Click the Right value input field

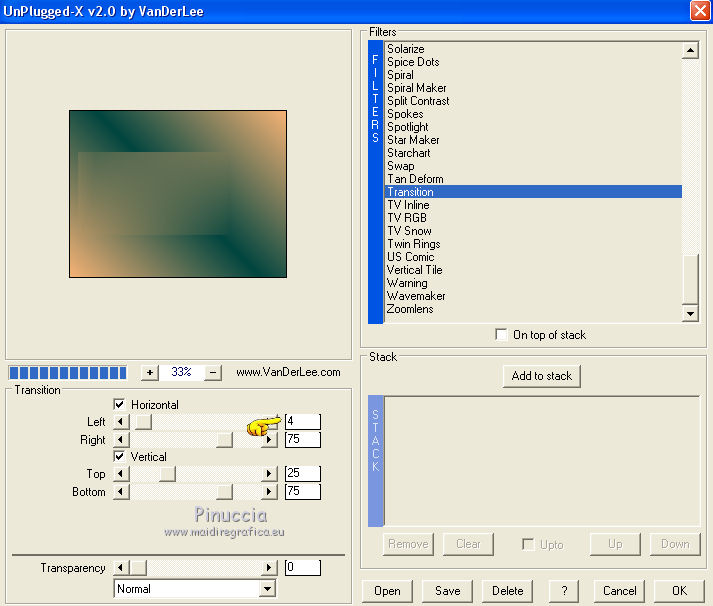pos(303,440)
